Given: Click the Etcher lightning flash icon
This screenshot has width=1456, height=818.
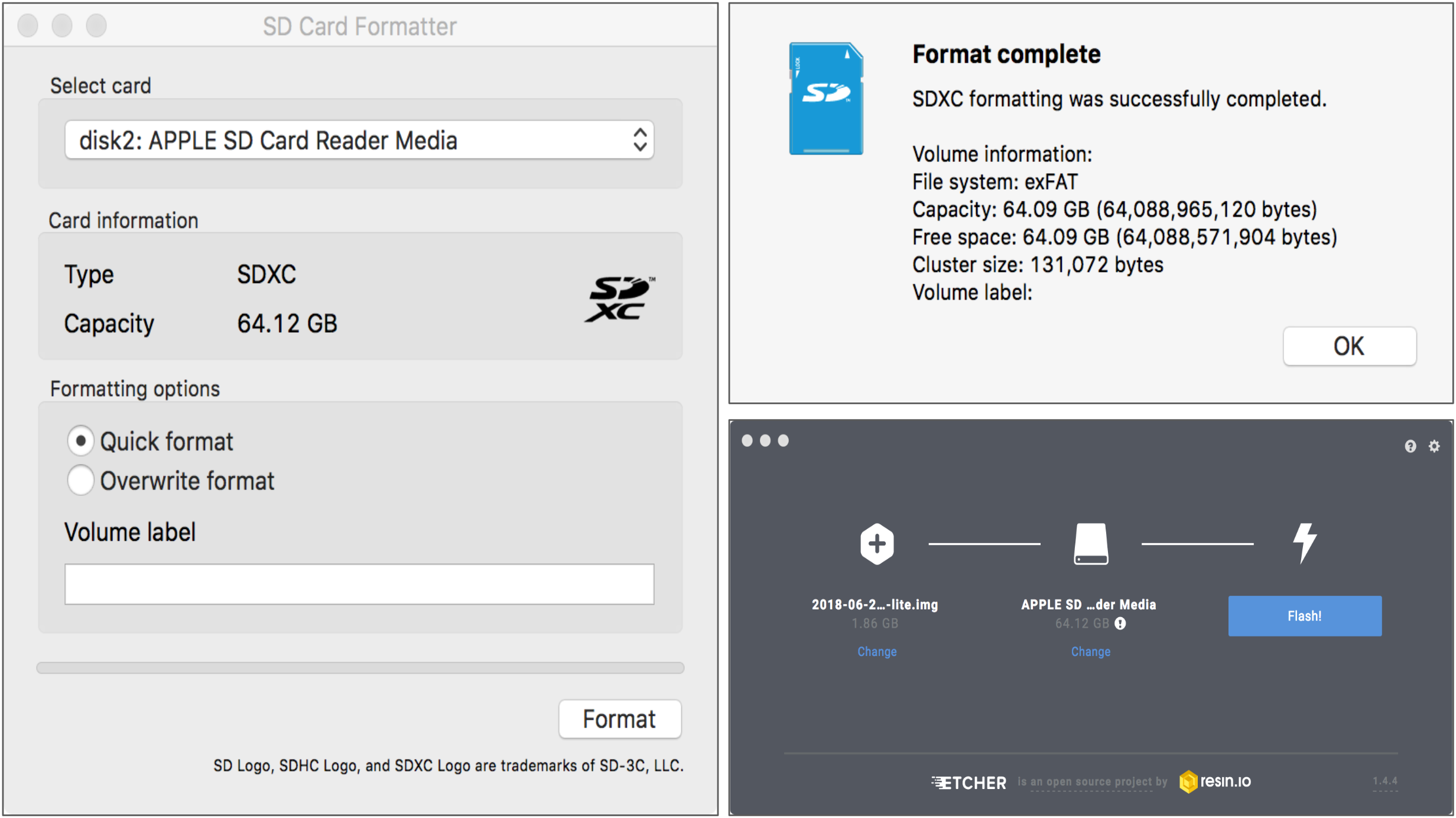Looking at the screenshot, I should tap(1304, 543).
